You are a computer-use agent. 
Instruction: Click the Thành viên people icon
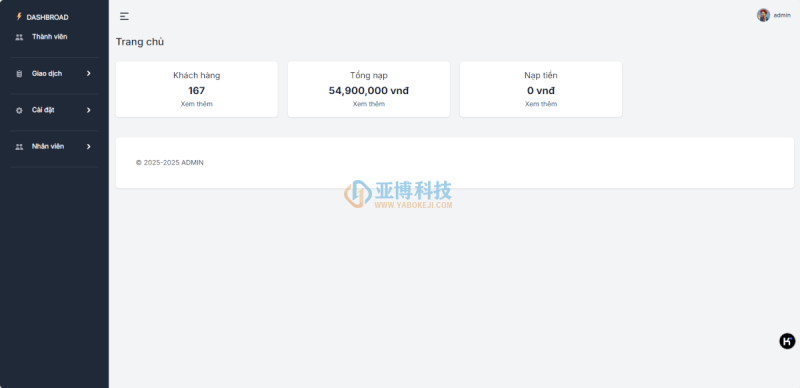point(19,37)
